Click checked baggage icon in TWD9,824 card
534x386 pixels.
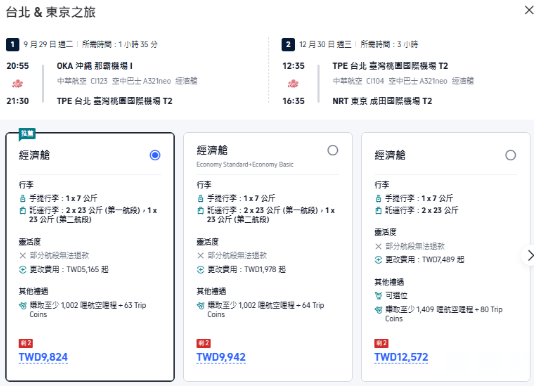22,211
